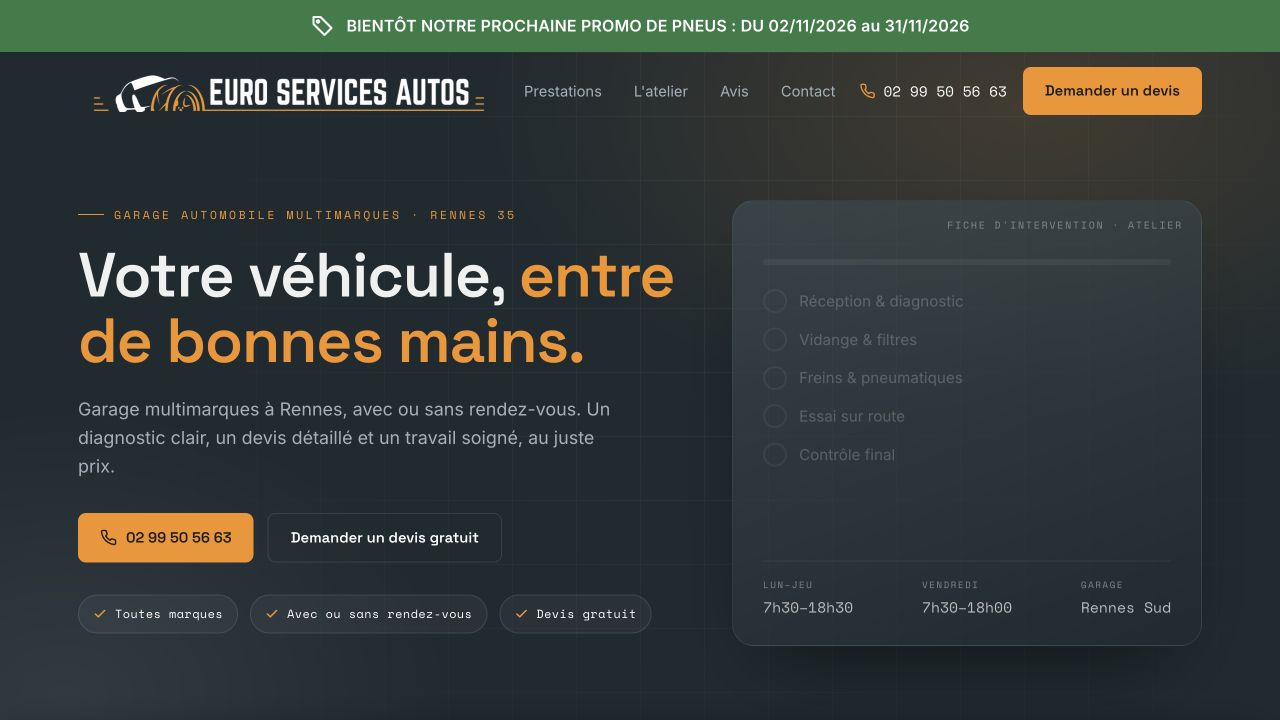Screen dimensions: 1280x720
Task: Open the Contact nav link
Action: click(x=808, y=91)
